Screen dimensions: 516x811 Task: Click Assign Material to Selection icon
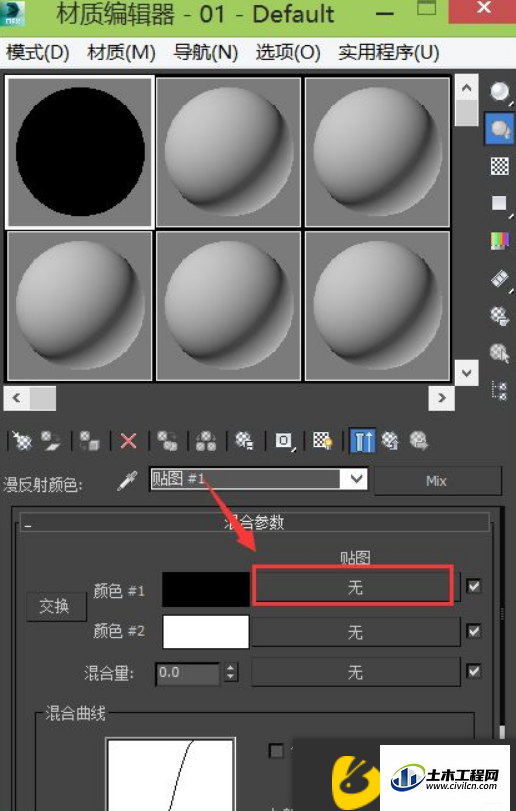tap(89, 441)
